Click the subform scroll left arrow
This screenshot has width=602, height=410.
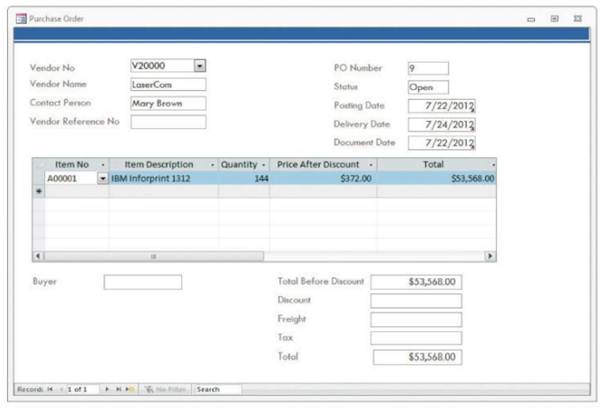[x=38, y=256]
